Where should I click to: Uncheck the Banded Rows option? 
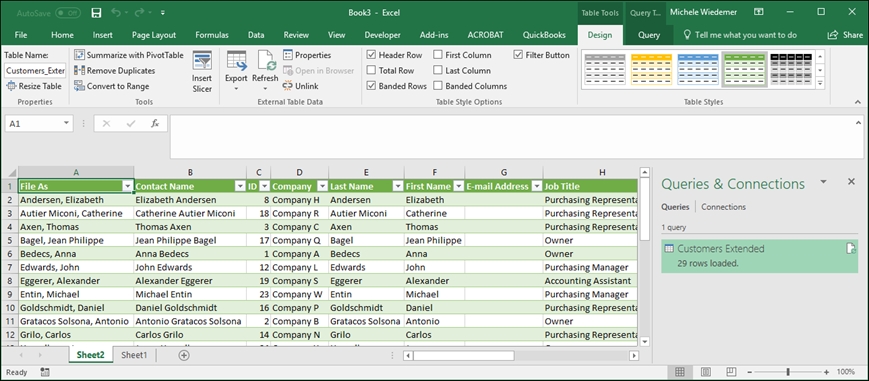click(x=371, y=86)
